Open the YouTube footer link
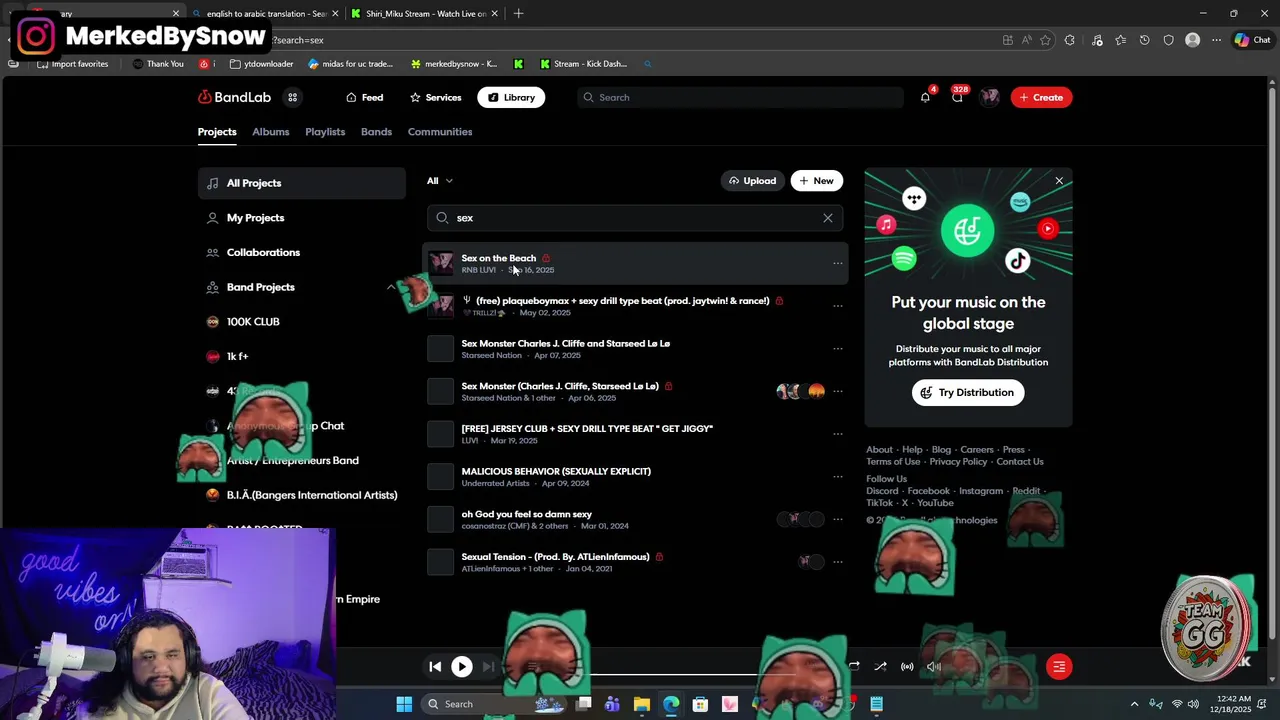Screen dimensions: 1280x720 [x=935, y=503]
